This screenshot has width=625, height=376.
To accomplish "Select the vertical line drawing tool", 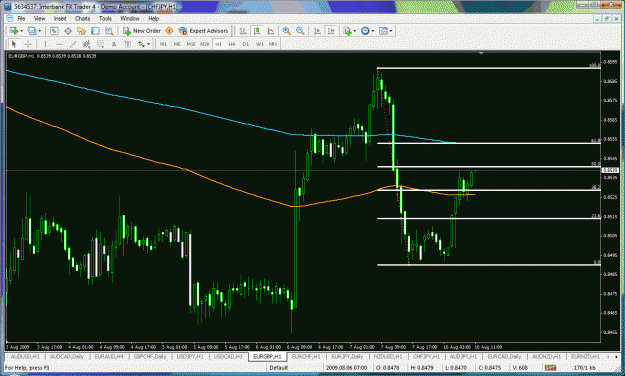I will click(45, 44).
